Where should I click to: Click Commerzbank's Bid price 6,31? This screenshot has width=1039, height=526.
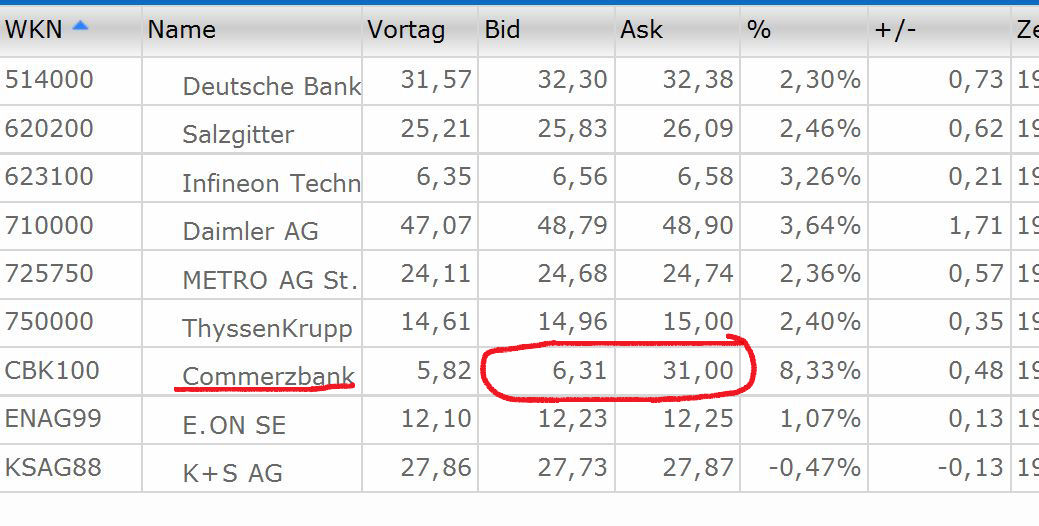pos(580,370)
